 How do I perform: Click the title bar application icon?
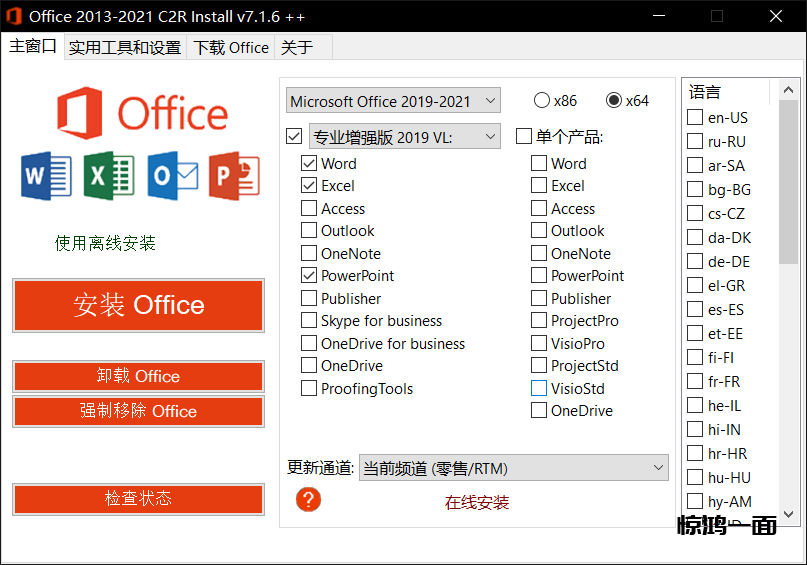15,16
